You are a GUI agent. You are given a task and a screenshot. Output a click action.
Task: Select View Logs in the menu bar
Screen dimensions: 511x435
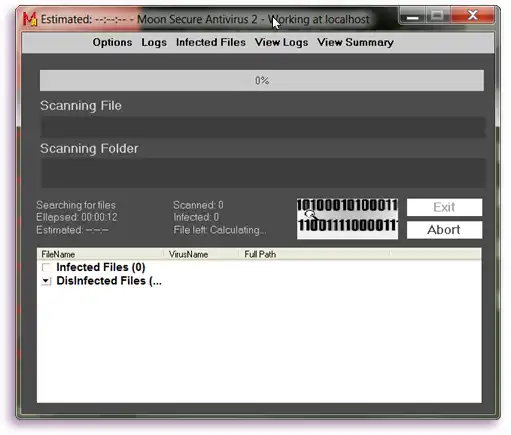tap(281, 42)
